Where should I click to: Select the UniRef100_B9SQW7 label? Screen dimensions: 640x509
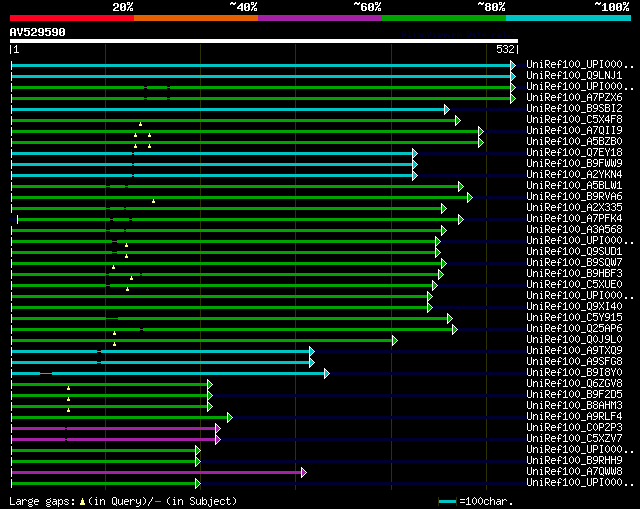click(x=574, y=262)
